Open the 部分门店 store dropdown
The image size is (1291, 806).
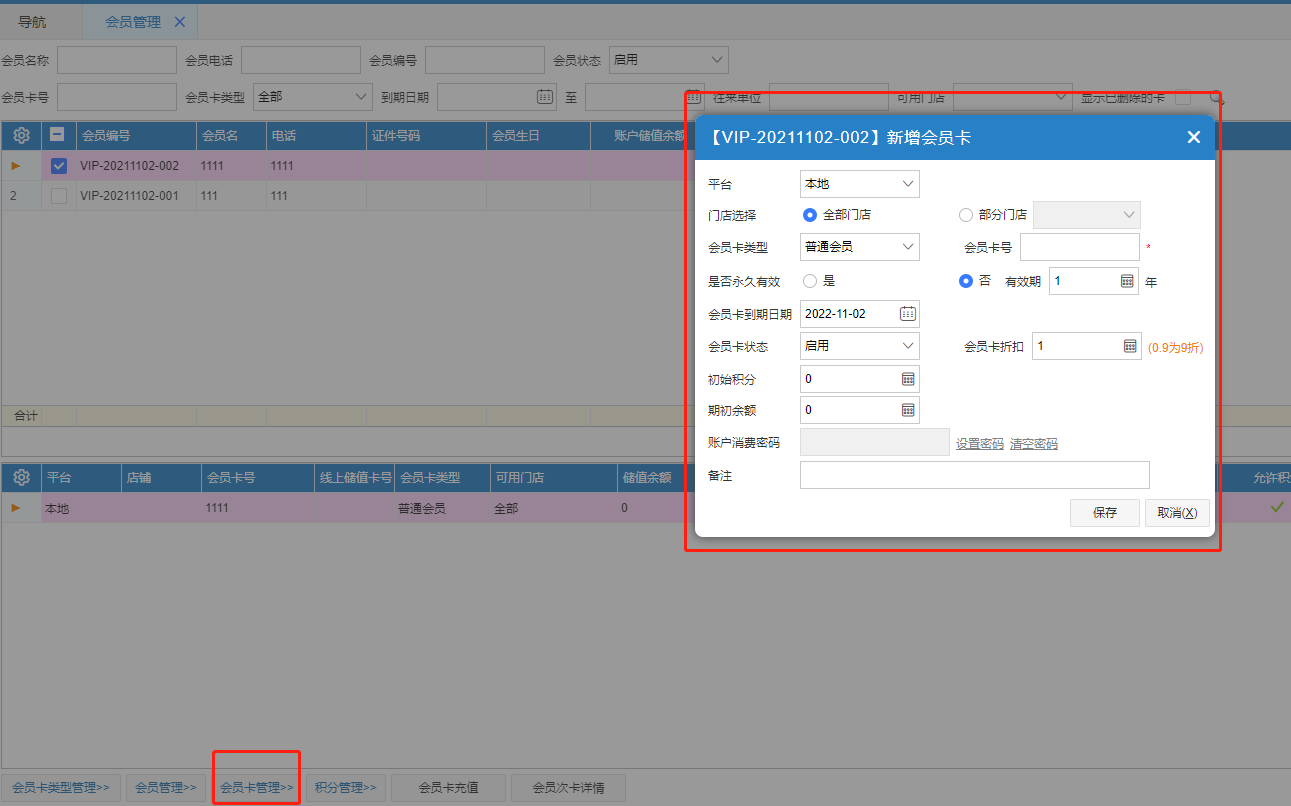1087,215
